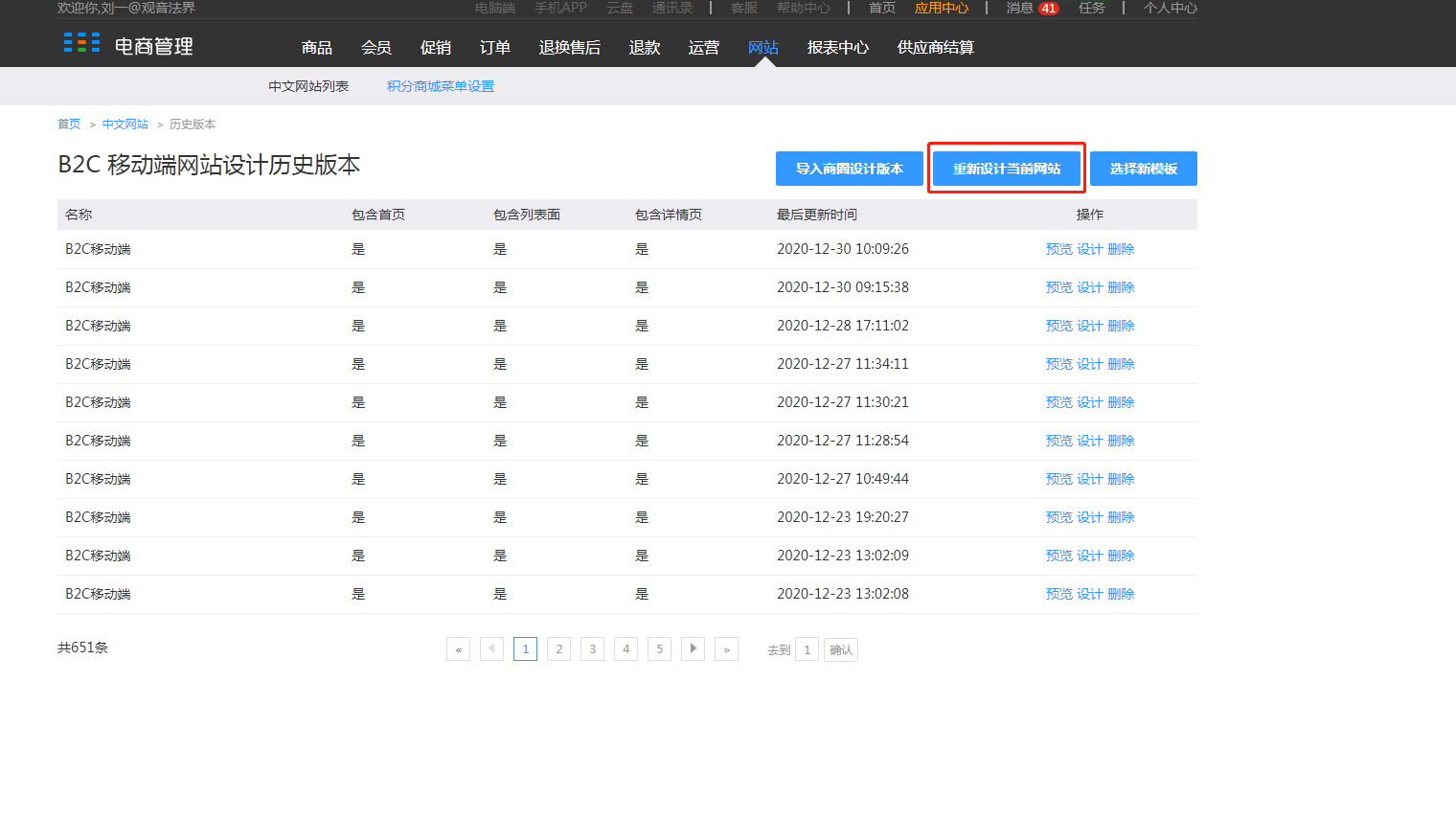Select page 5 in pagination

coord(659,649)
